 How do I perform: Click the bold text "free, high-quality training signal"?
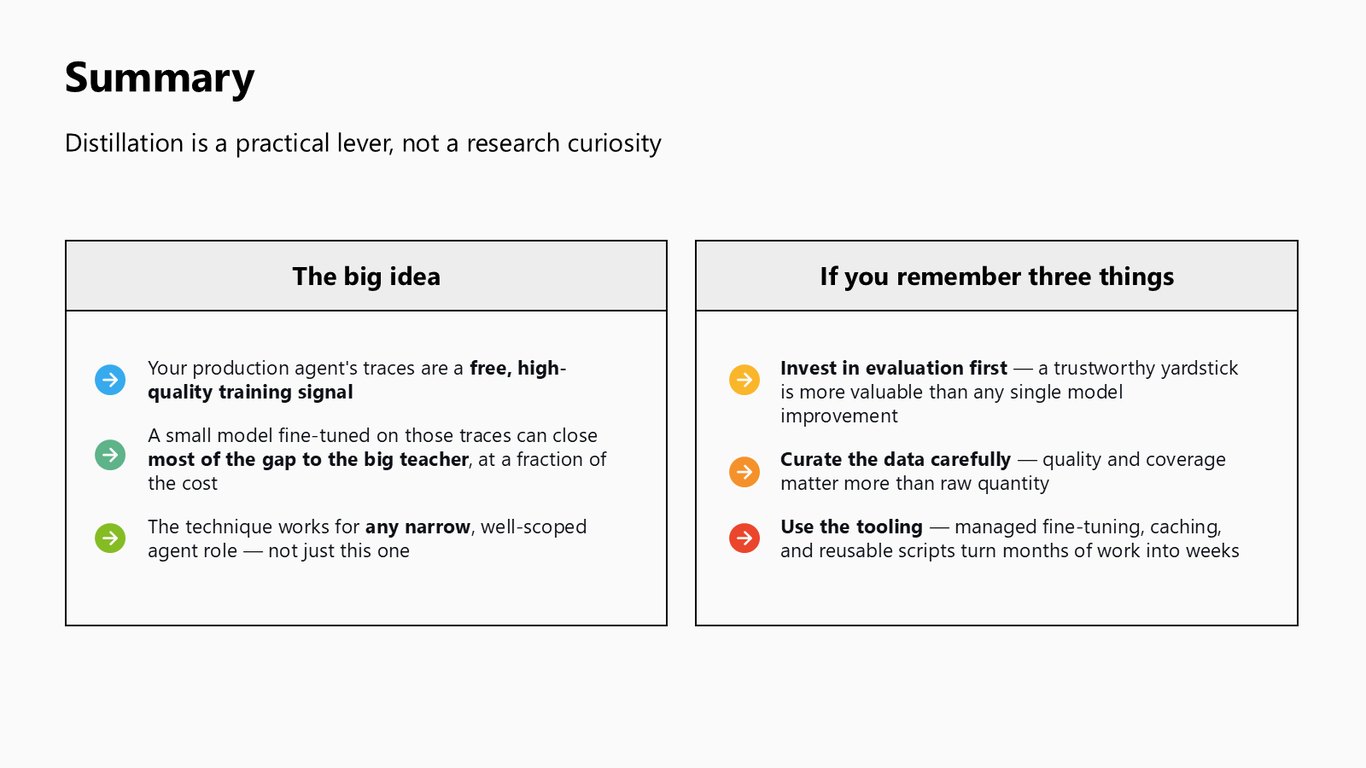point(357,380)
